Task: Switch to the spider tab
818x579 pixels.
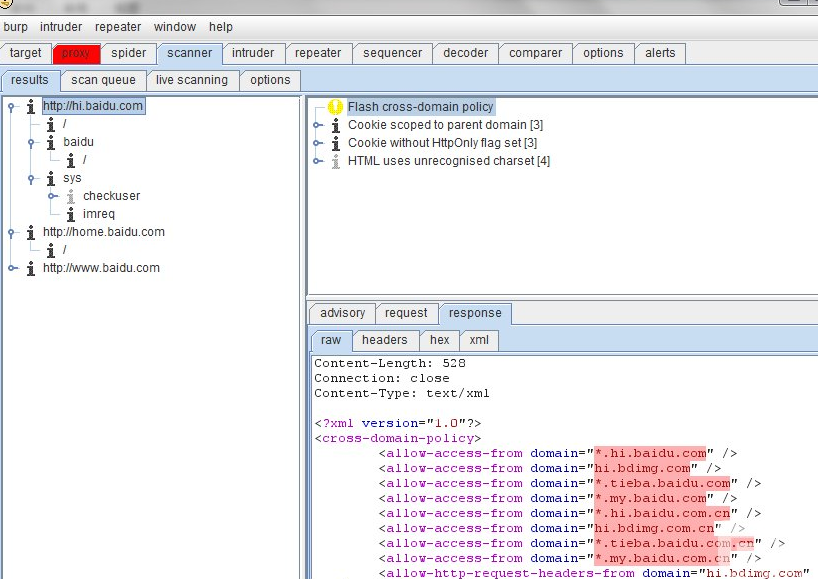Action: coord(128,53)
